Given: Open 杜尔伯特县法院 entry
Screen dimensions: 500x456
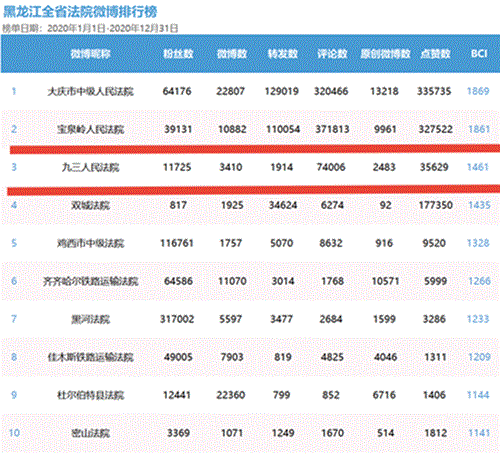Looking at the screenshot, I should (x=90, y=395).
